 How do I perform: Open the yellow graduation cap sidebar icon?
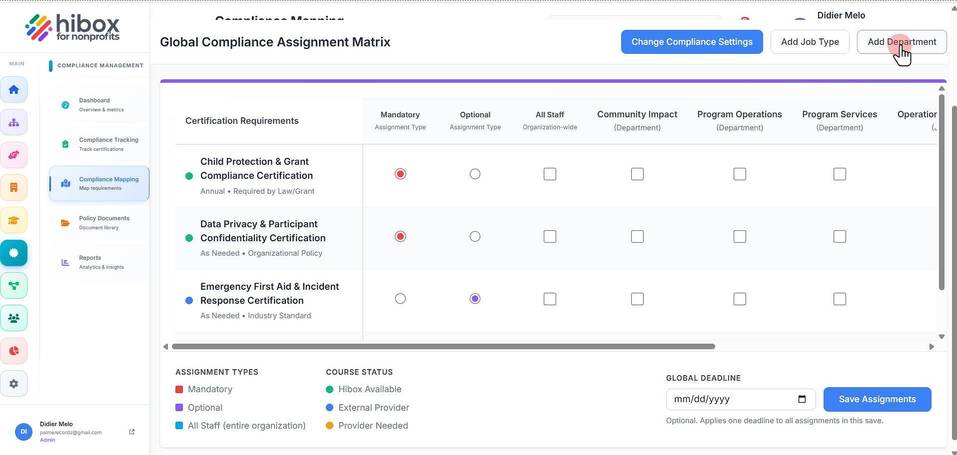pos(13,220)
